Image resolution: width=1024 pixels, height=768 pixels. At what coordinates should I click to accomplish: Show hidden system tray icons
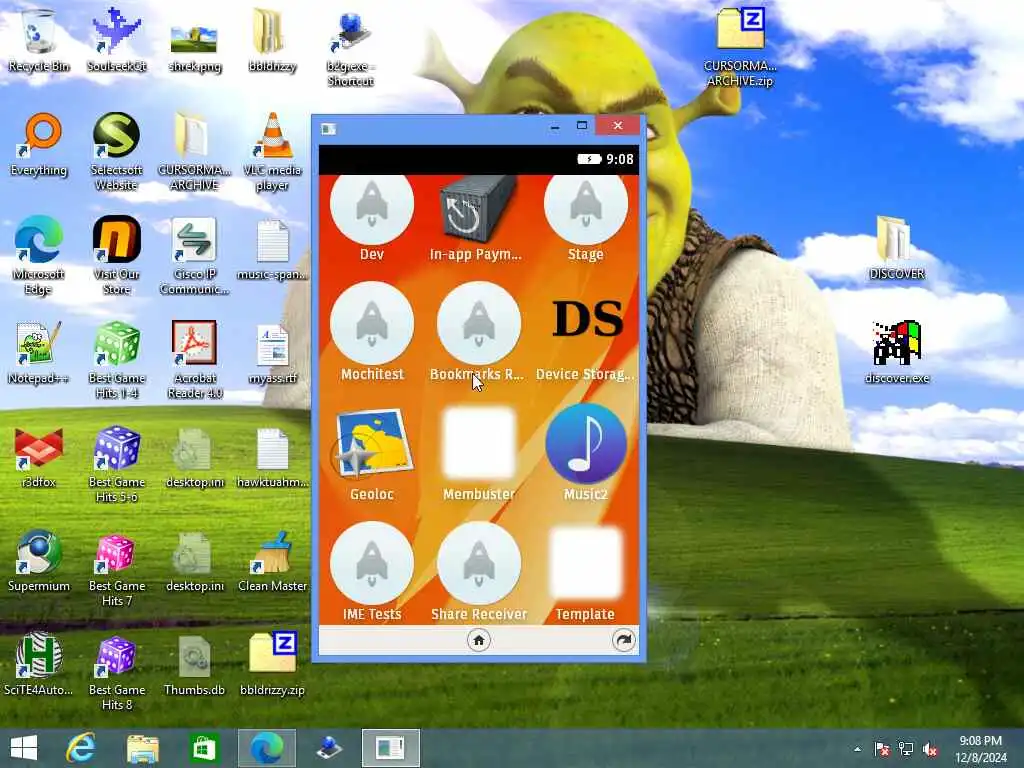tap(857, 749)
